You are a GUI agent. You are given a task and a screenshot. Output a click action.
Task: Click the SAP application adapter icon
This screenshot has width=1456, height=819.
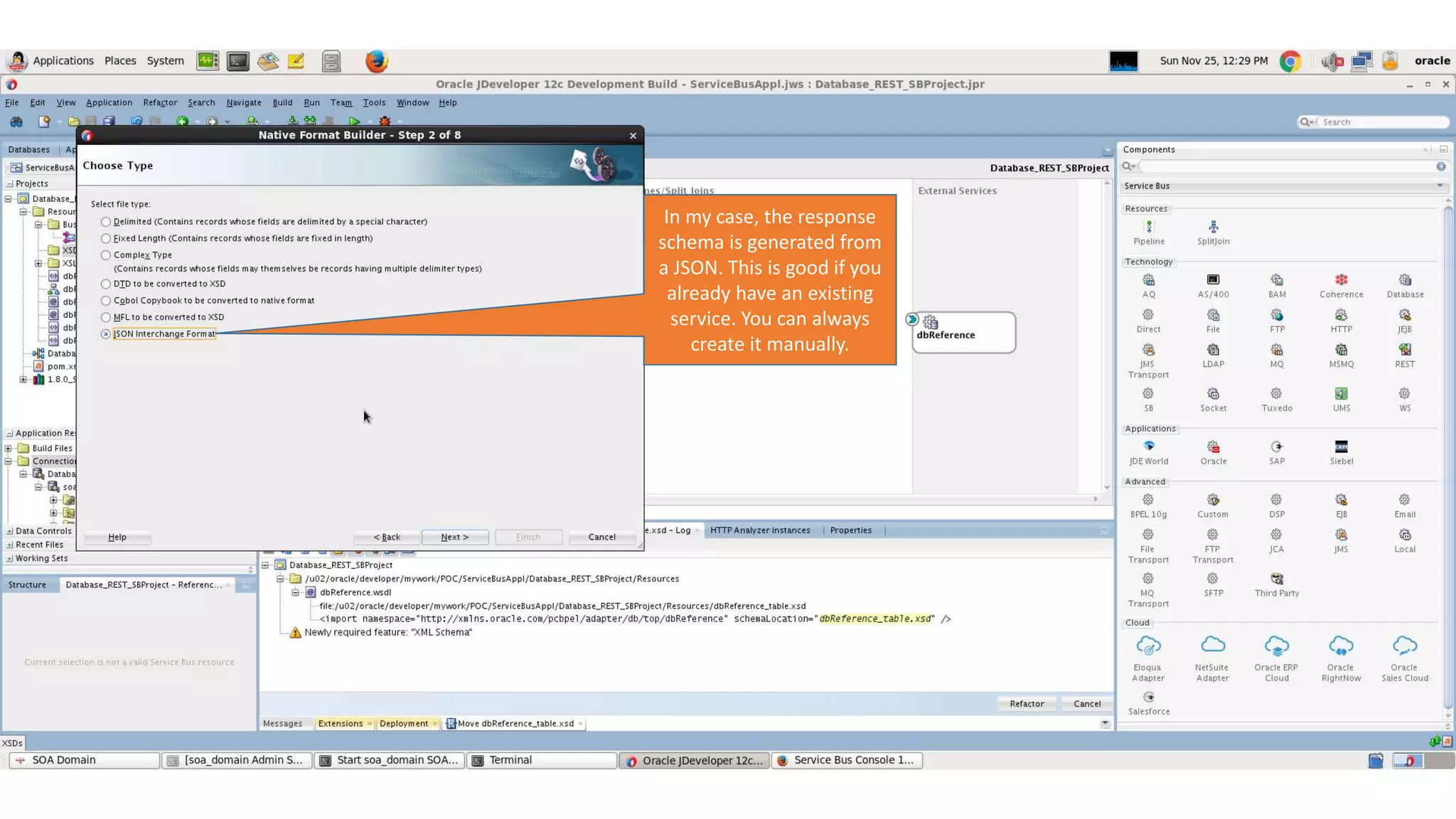(x=1277, y=447)
